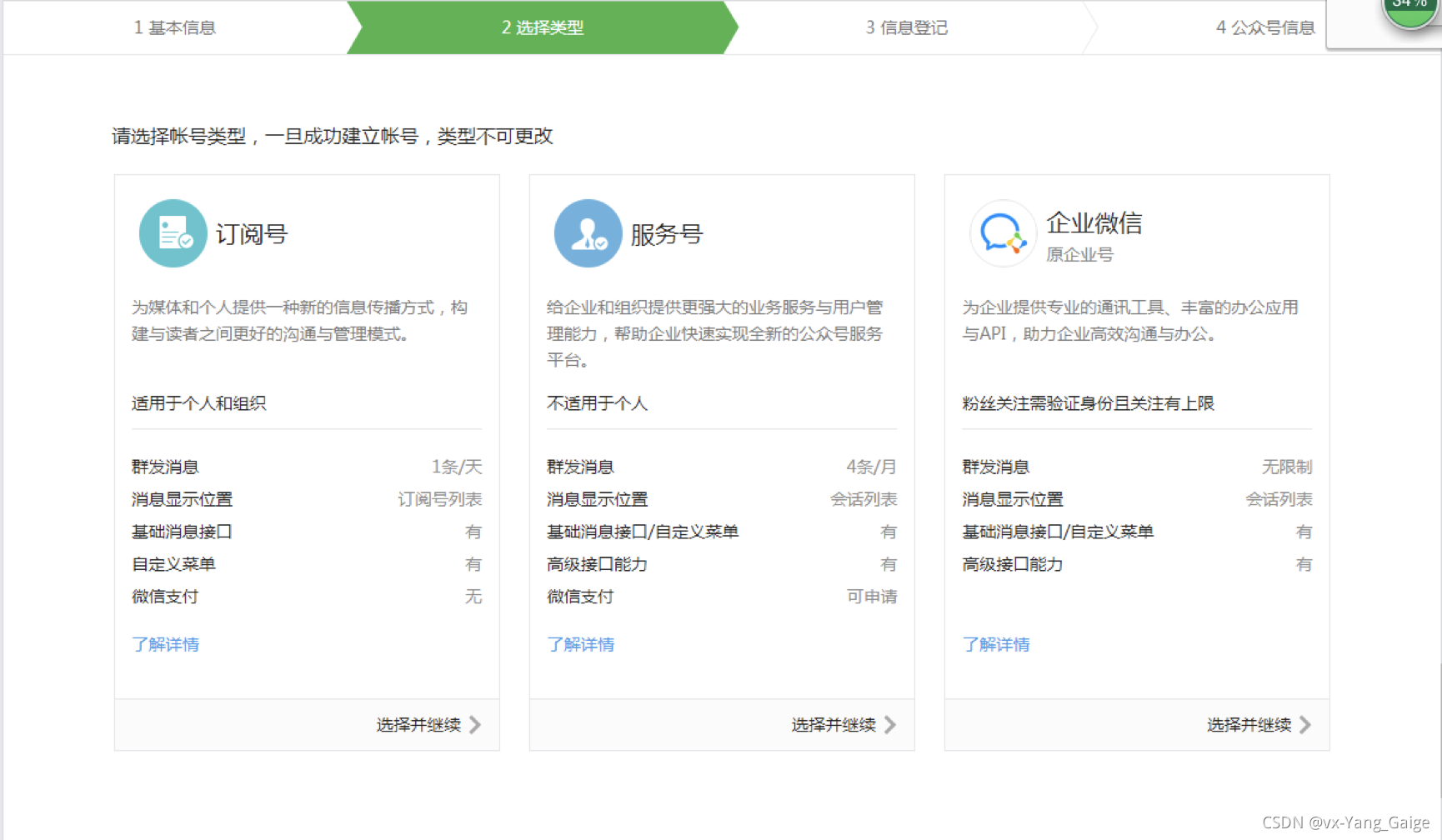
Task: Click 自定义菜单 label in 订阅号 card
Action: pos(173,564)
